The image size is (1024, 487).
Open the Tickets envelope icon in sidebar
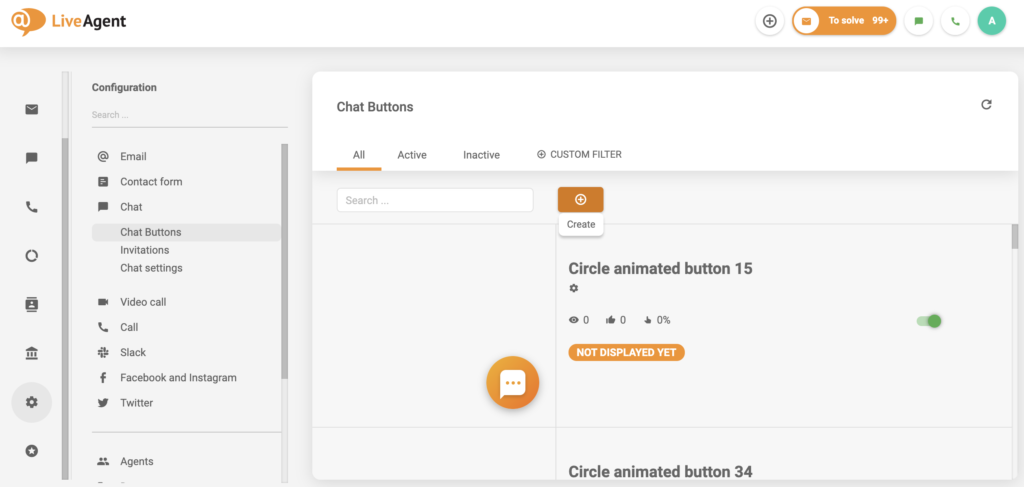32,109
